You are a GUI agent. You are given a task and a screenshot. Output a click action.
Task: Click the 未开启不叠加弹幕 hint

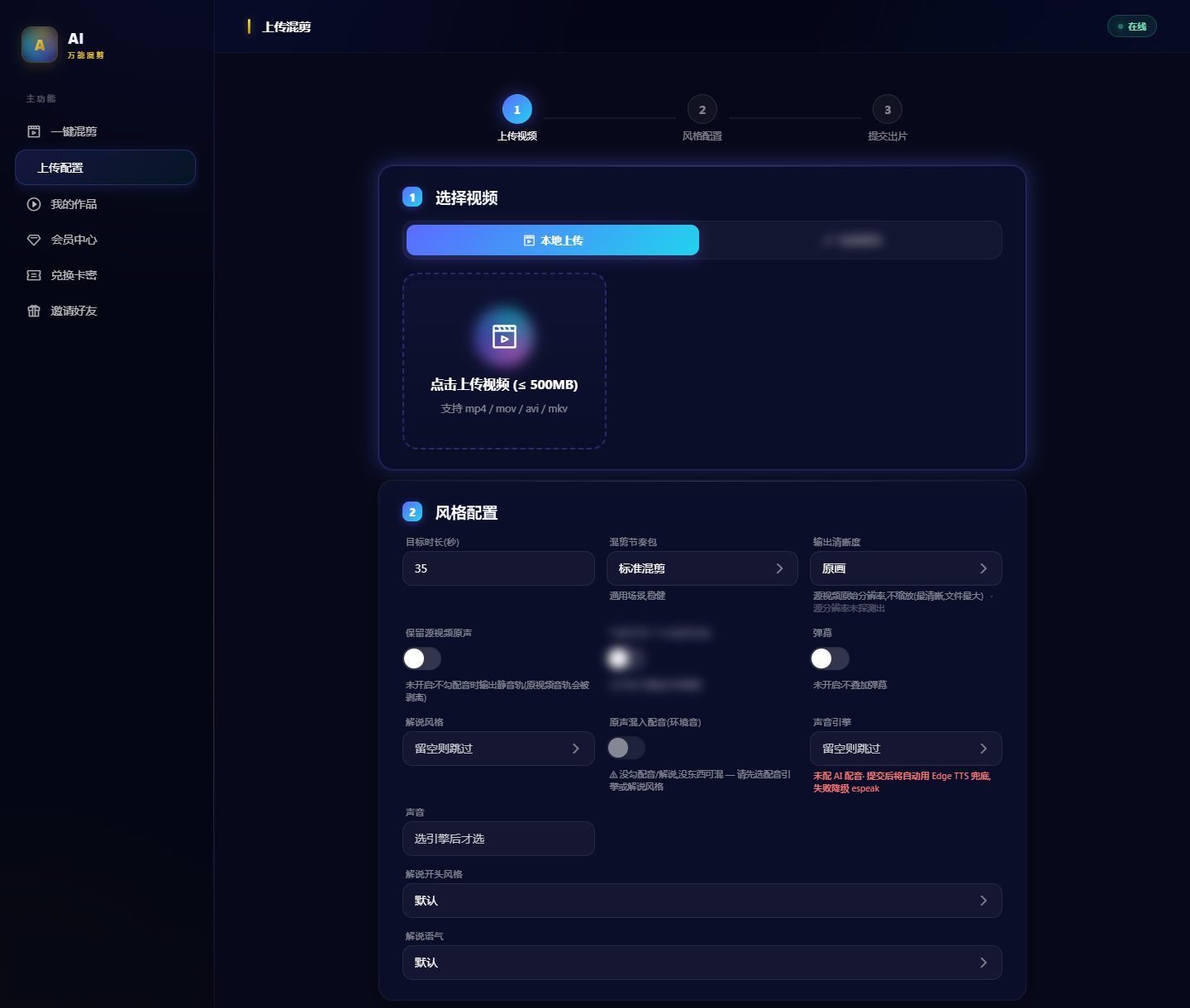850,685
